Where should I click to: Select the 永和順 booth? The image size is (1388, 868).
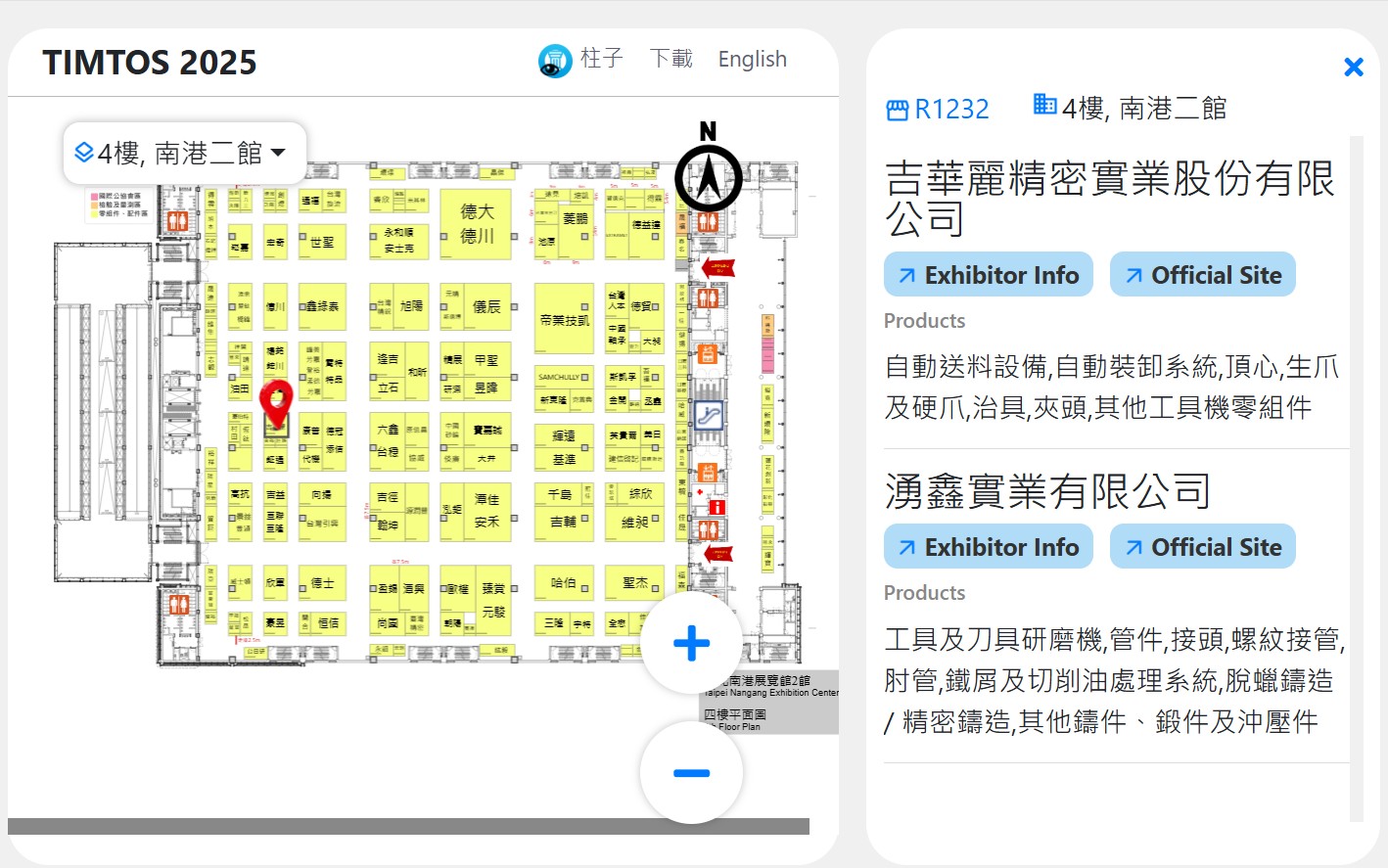pos(398,232)
